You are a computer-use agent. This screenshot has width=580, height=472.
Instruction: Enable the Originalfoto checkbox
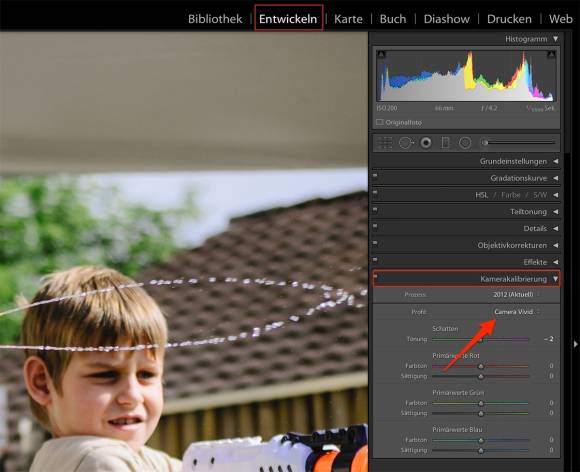click(379, 122)
